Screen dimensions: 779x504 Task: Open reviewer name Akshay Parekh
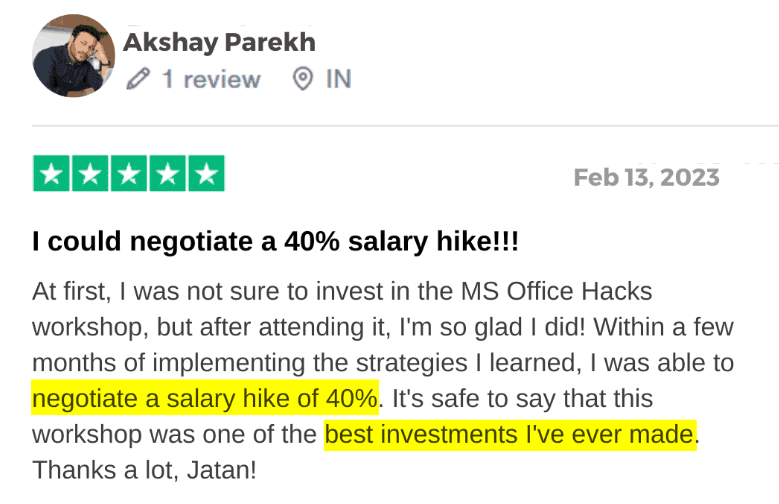tap(219, 42)
